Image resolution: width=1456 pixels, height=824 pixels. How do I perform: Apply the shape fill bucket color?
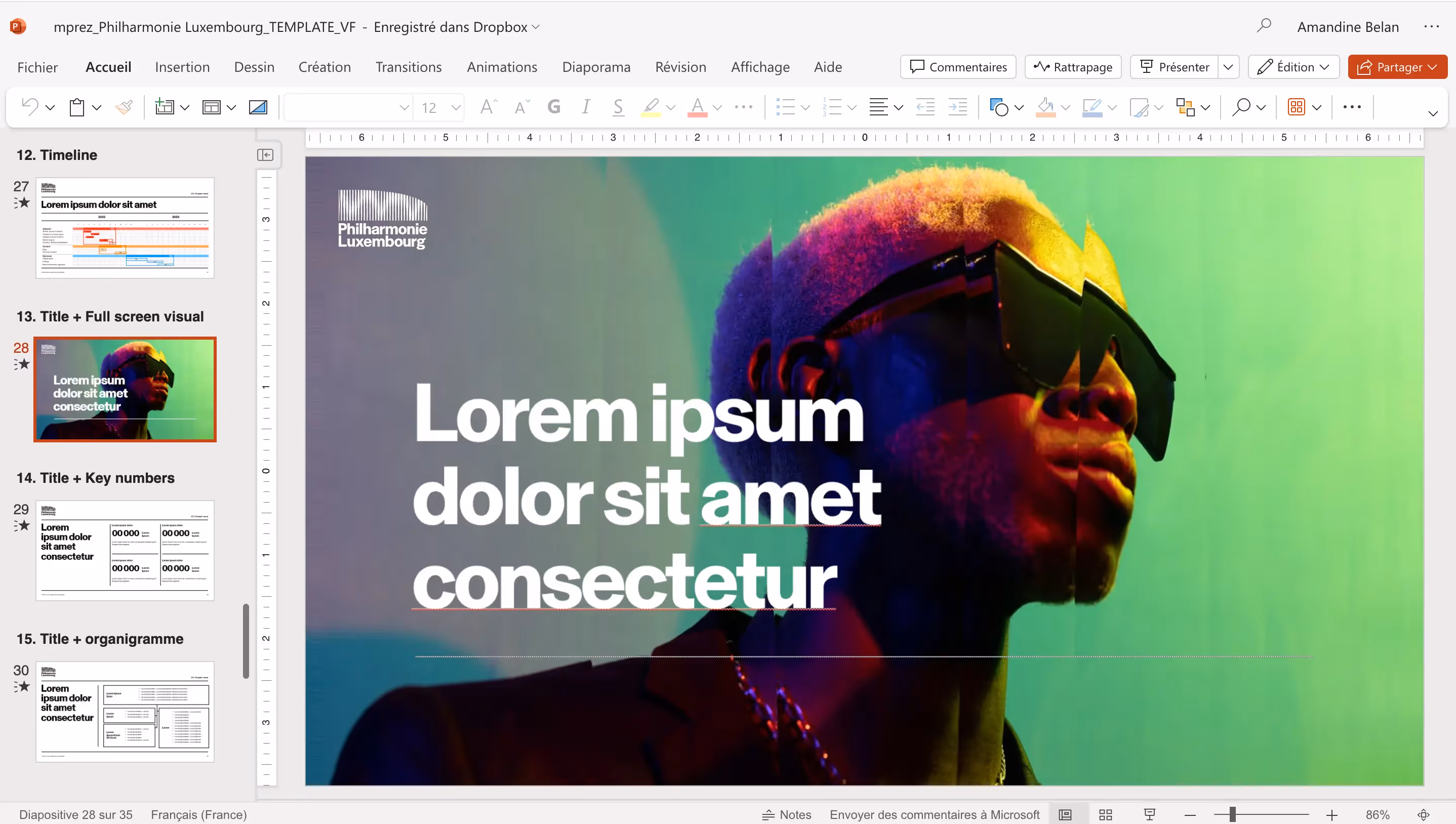(1045, 107)
